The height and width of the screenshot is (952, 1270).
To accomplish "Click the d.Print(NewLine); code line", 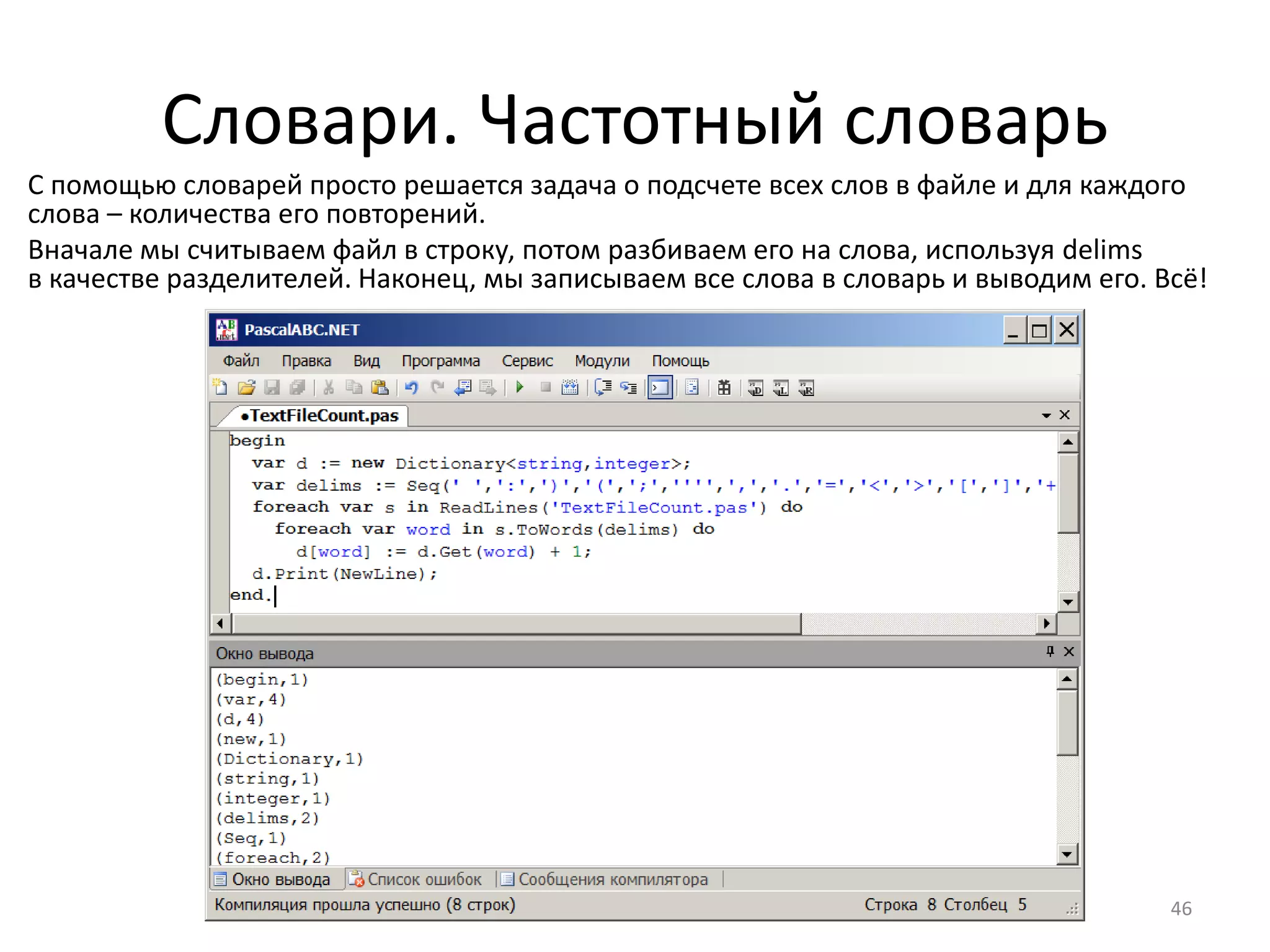I will click(x=345, y=574).
